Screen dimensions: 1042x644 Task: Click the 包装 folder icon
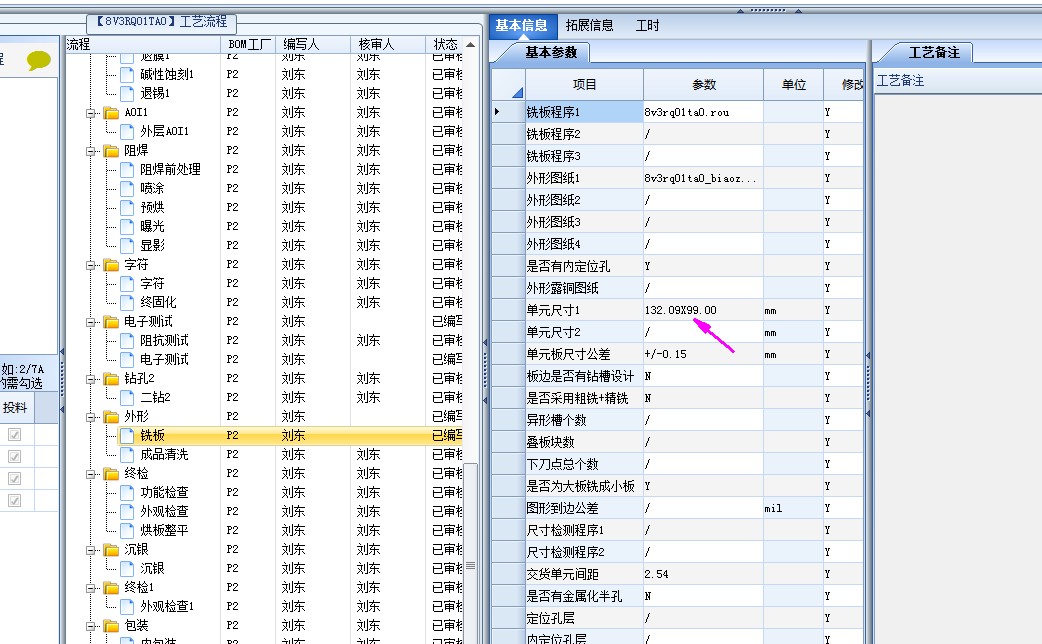click(x=111, y=625)
